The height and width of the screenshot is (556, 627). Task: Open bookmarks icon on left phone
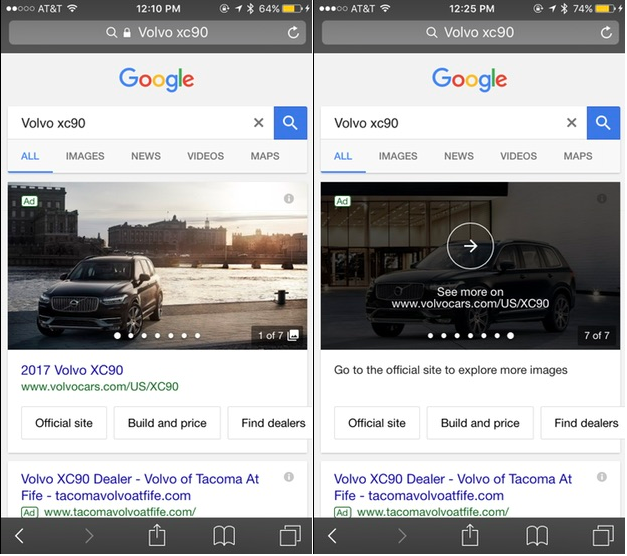224,536
